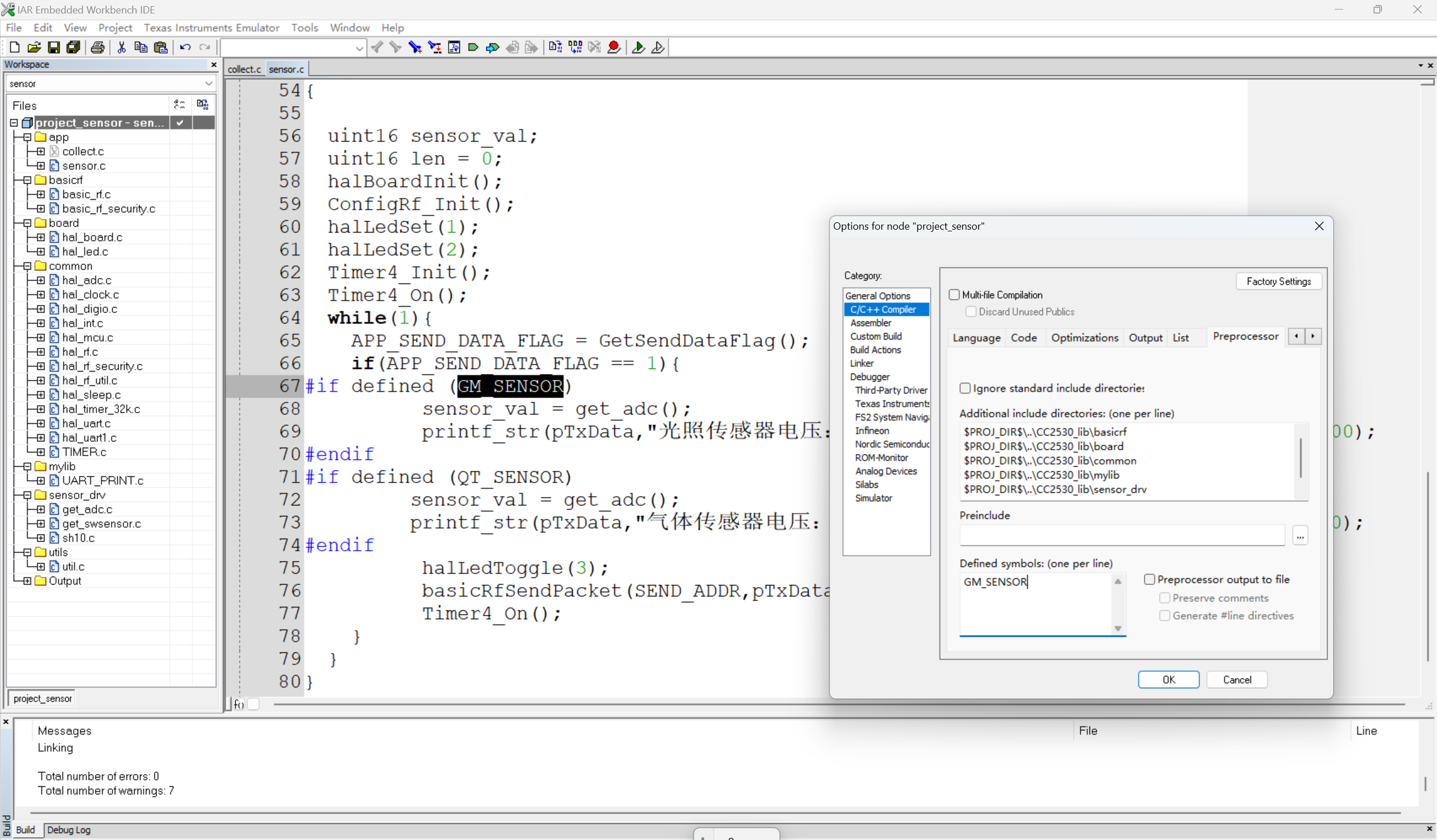This screenshot has width=1437, height=840.
Task: Click the Make build icon
Action: pyautogui.click(x=576, y=47)
